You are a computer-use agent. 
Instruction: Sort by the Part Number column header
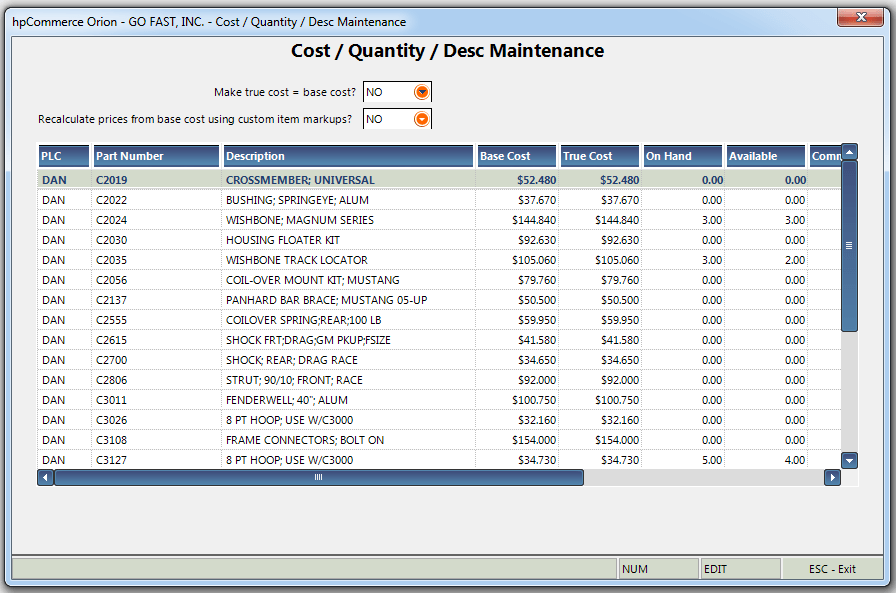[155, 156]
